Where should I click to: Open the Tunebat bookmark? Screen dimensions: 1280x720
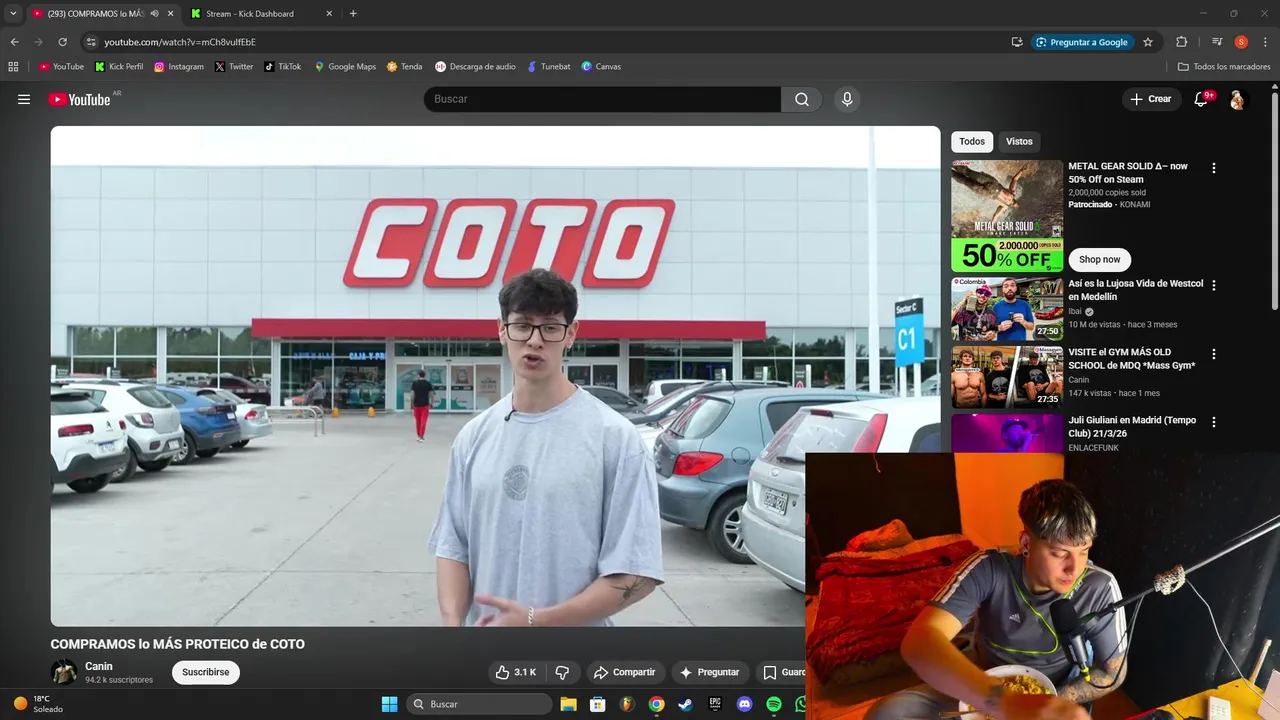click(548, 67)
